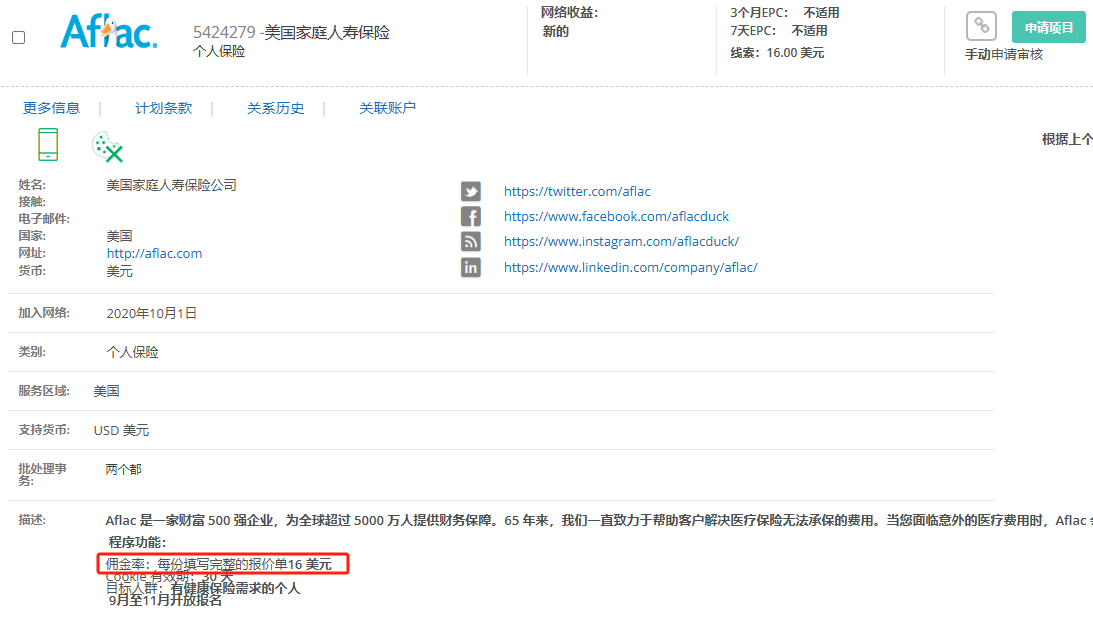
Task: Click the green mobile phone icon
Action: (x=48, y=144)
